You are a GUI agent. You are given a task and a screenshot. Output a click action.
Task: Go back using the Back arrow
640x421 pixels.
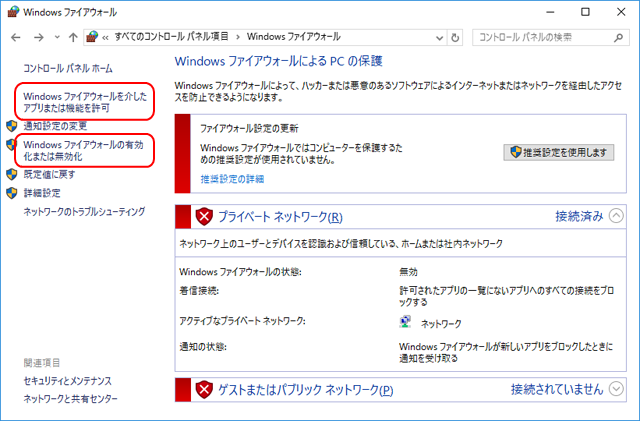coord(16,38)
